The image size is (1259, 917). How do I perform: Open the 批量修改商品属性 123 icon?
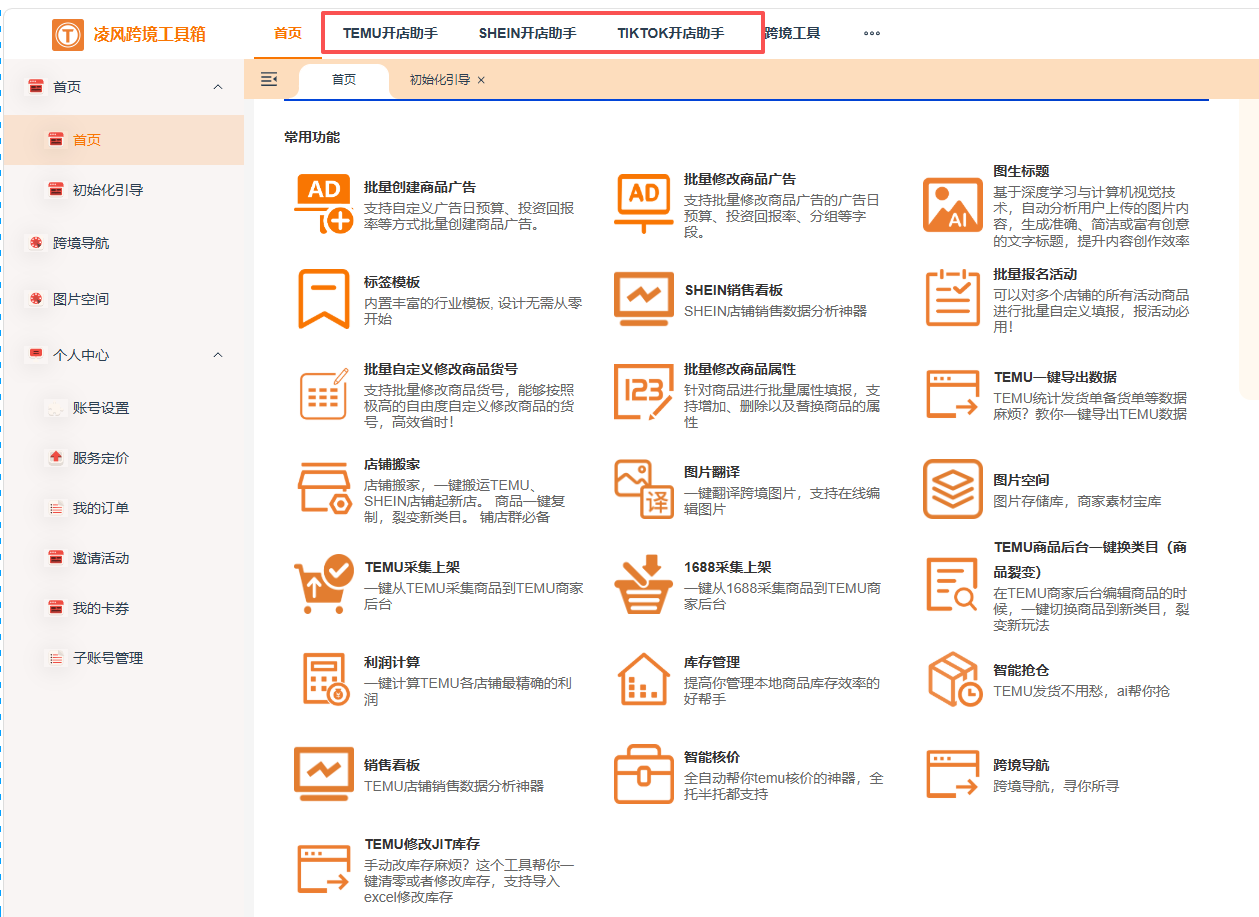(x=644, y=394)
